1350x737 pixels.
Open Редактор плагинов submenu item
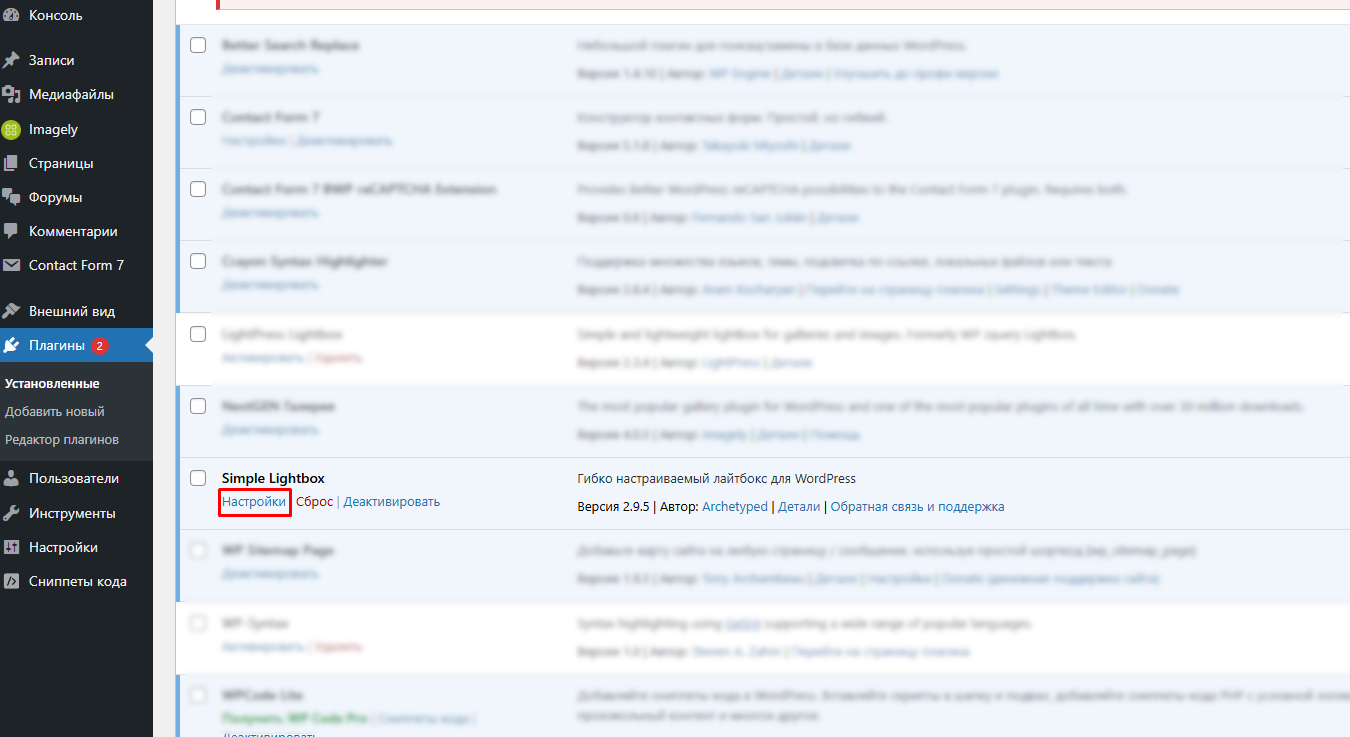62,439
